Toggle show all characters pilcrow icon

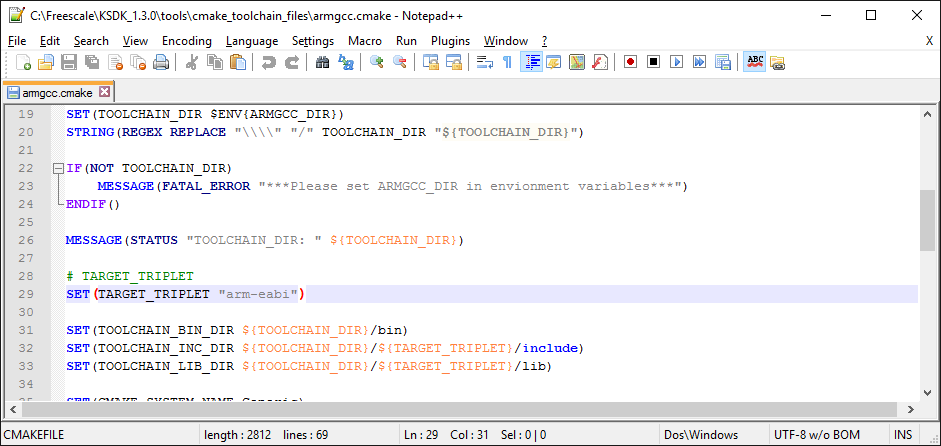pyautogui.click(x=507, y=62)
